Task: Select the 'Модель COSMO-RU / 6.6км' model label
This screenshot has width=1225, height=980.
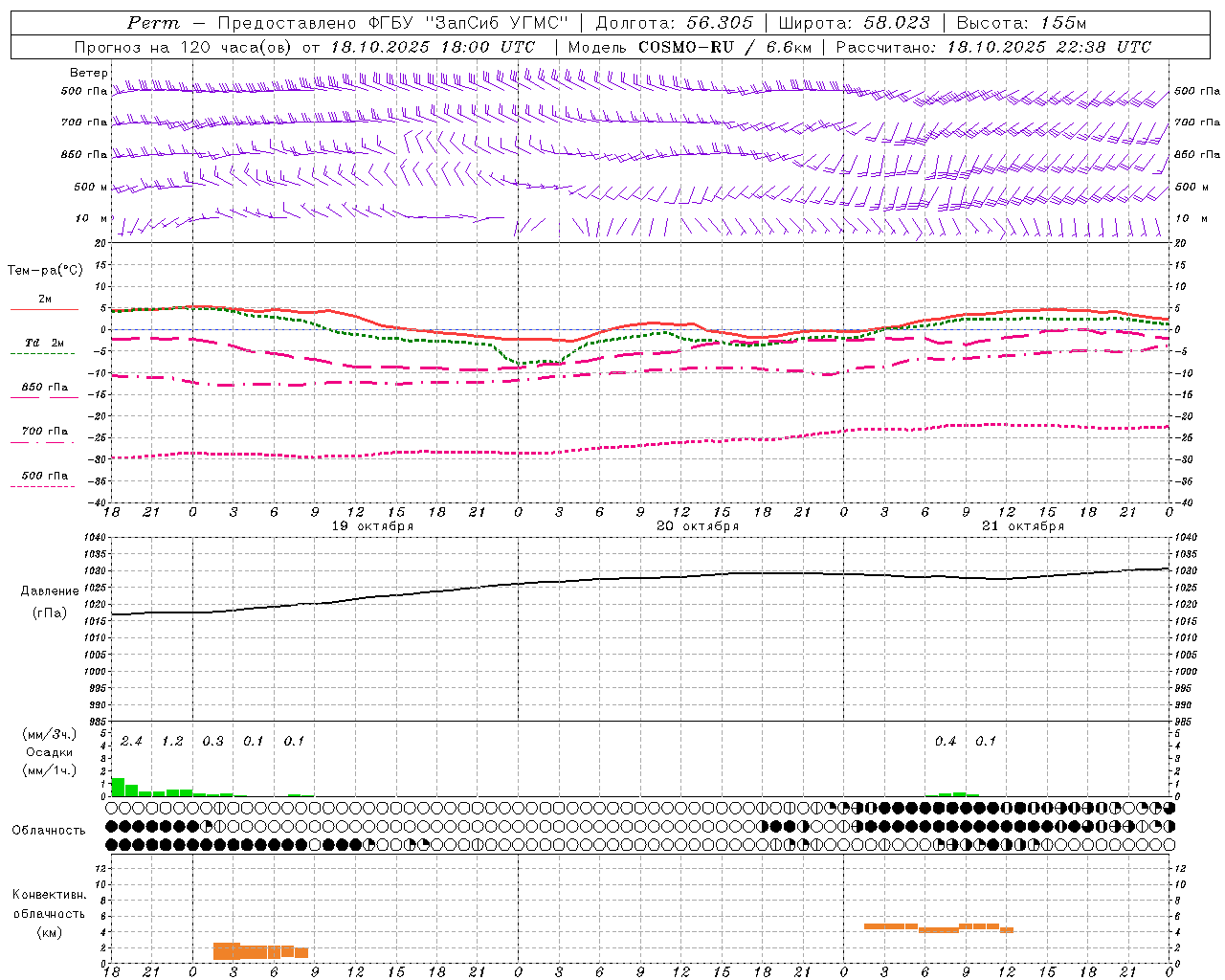Action: pyautogui.click(x=690, y=47)
